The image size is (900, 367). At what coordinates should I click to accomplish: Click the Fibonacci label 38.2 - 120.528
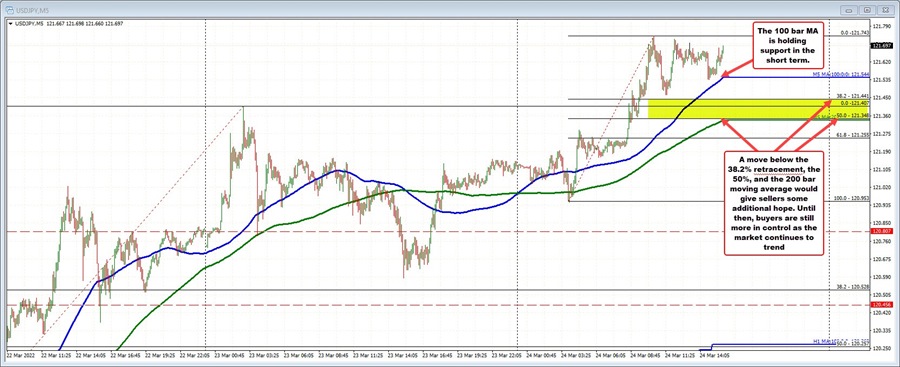(x=854, y=287)
